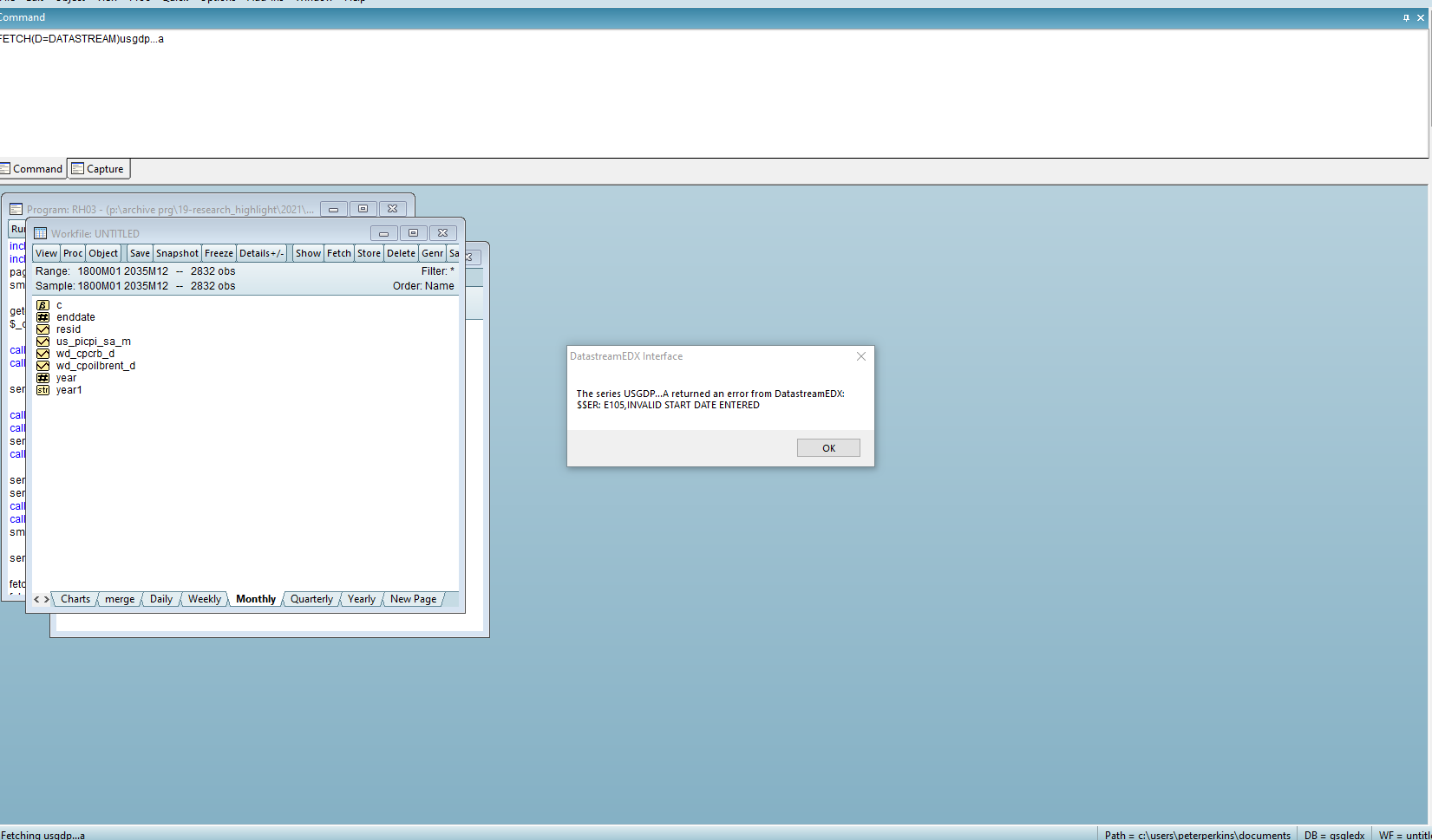Select the coefficient vector c icon

click(x=43, y=305)
